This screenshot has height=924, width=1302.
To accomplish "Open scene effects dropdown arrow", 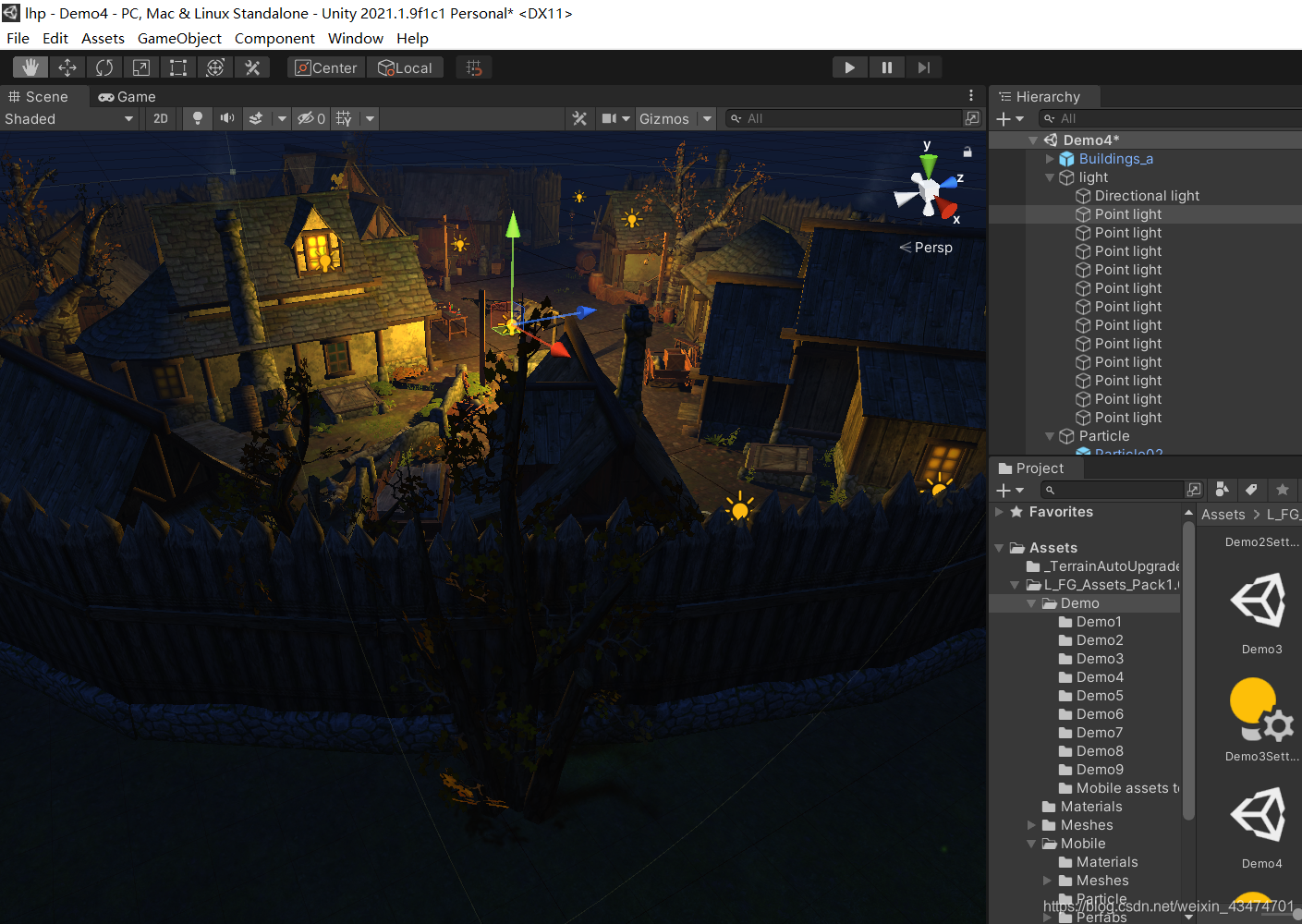I will pyautogui.click(x=282, y=118).
